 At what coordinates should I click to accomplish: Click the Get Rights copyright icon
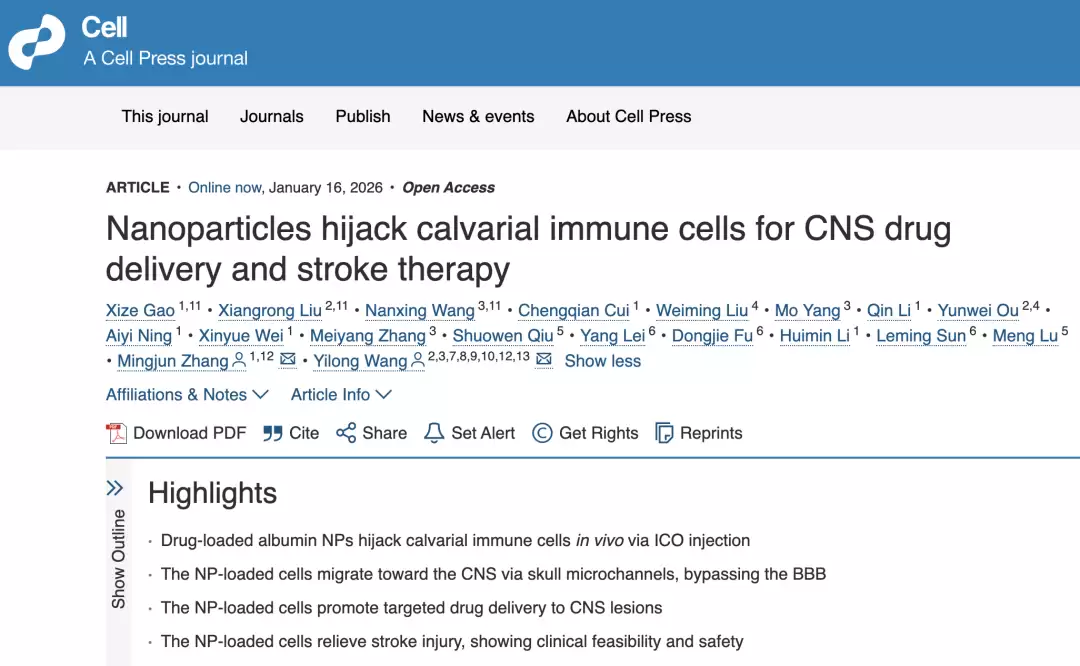[x=542, y=433]
